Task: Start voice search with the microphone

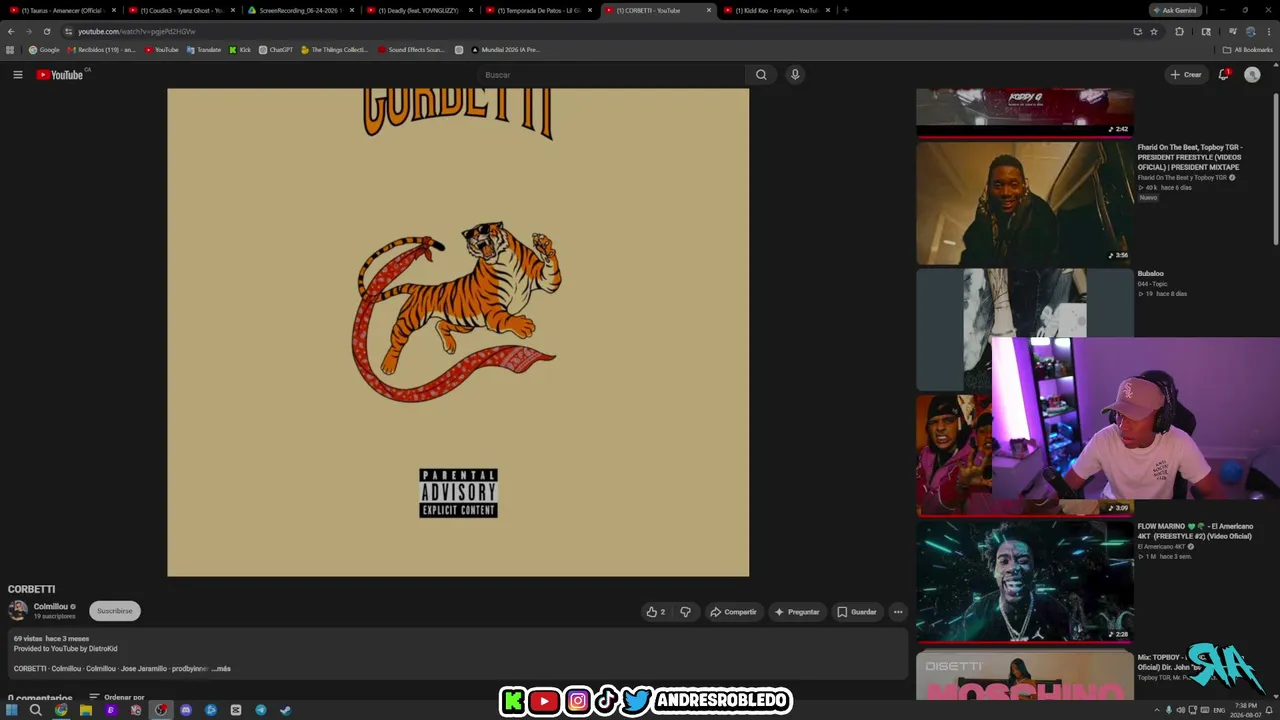Action: pos(795,75)
